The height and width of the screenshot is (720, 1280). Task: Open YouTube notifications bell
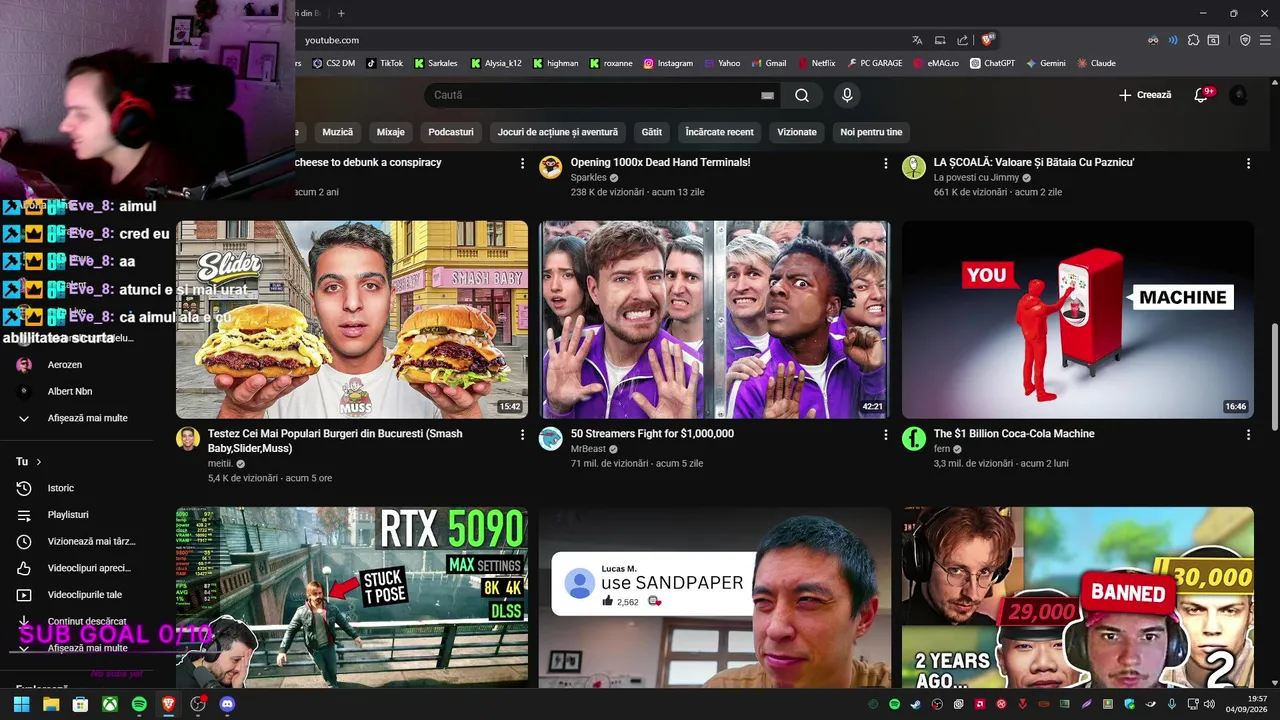1202,95
